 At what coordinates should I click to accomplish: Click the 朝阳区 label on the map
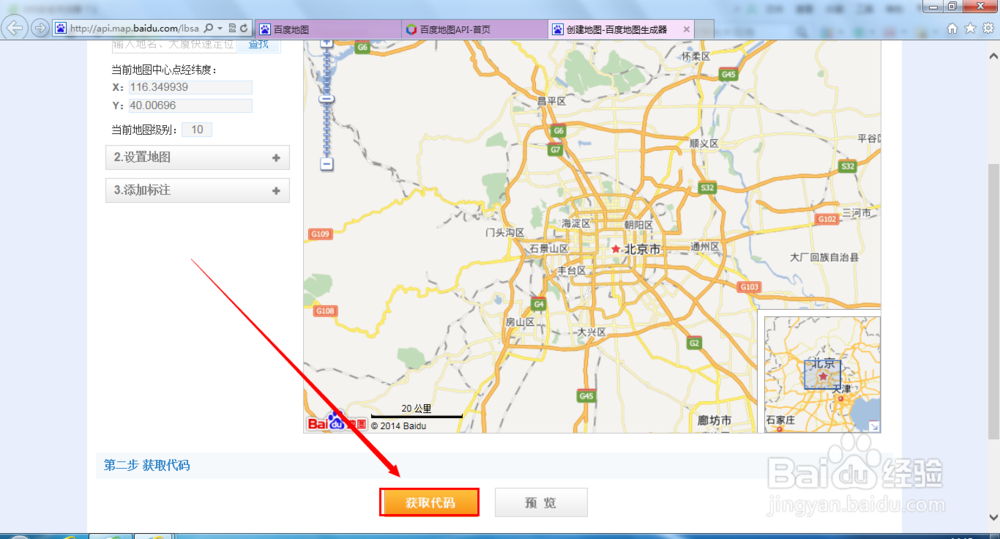click(x=638, y=225)
